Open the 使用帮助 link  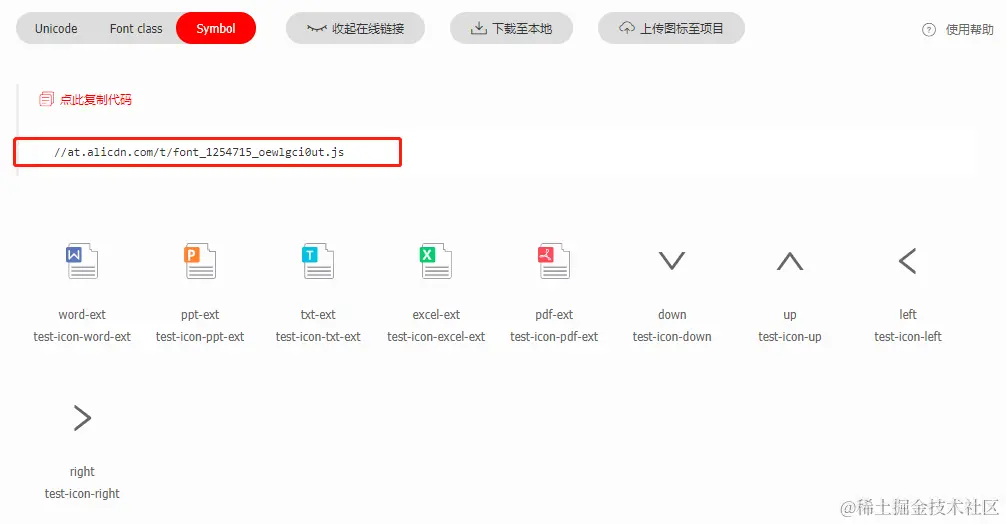(969, 30)
